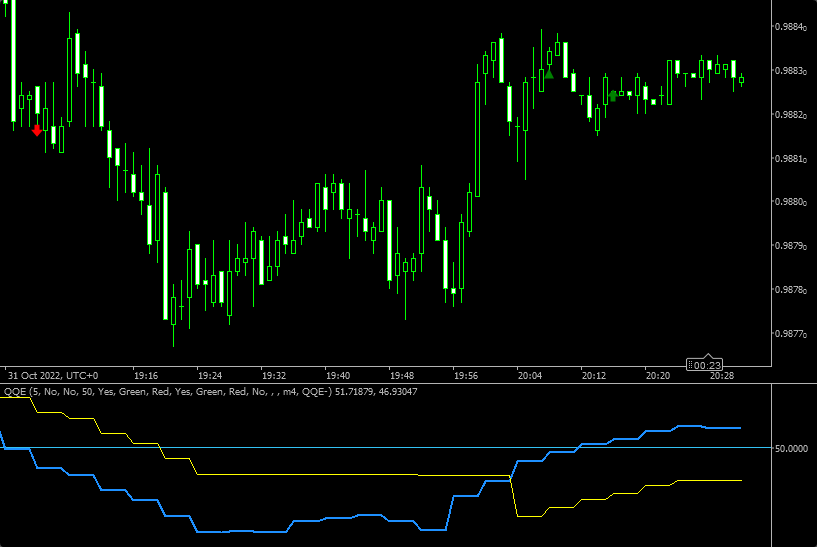
Task: Click the 0.9884 price axis label
Action: (793, 27)
